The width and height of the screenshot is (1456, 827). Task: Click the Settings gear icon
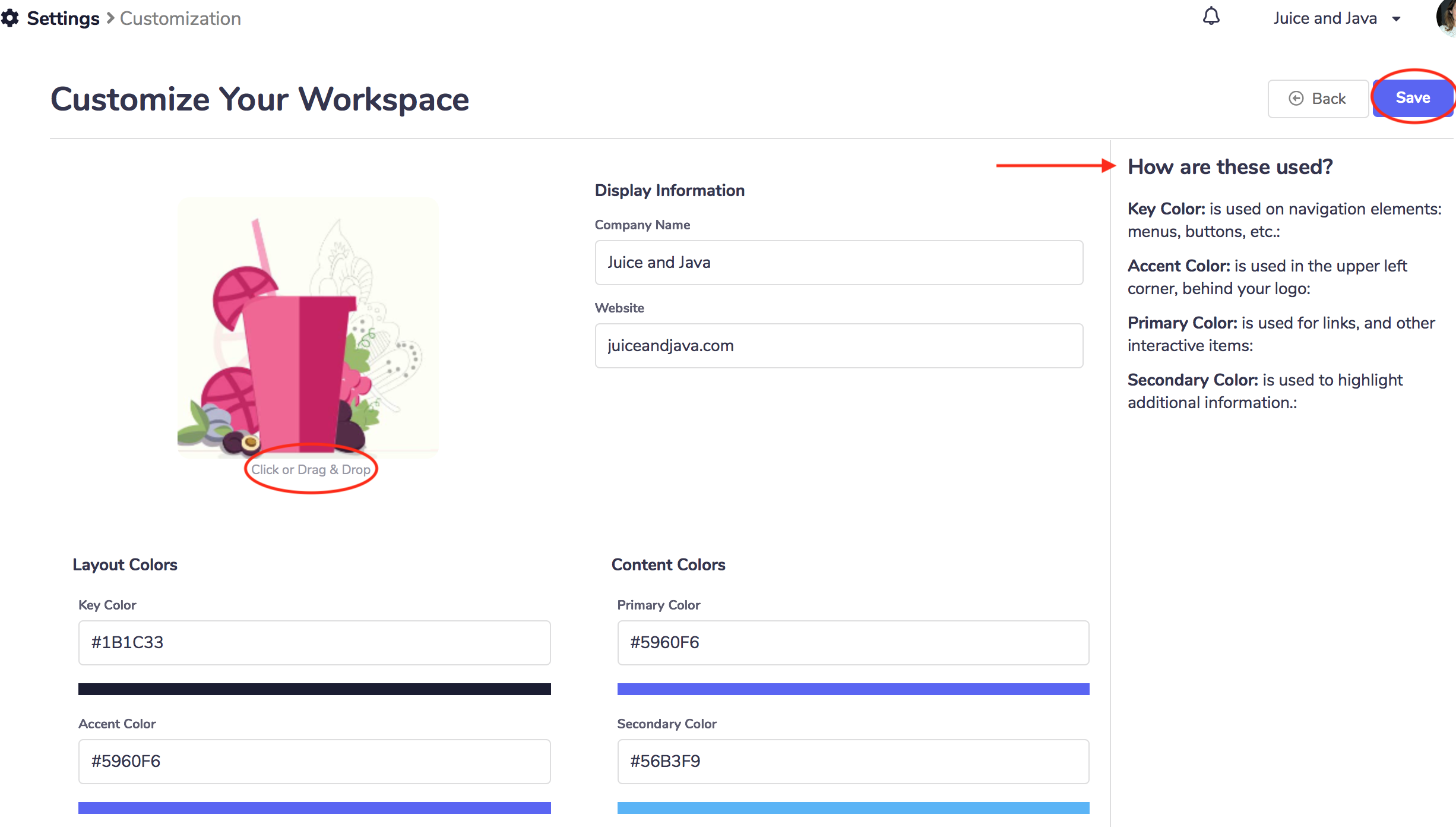10,18
